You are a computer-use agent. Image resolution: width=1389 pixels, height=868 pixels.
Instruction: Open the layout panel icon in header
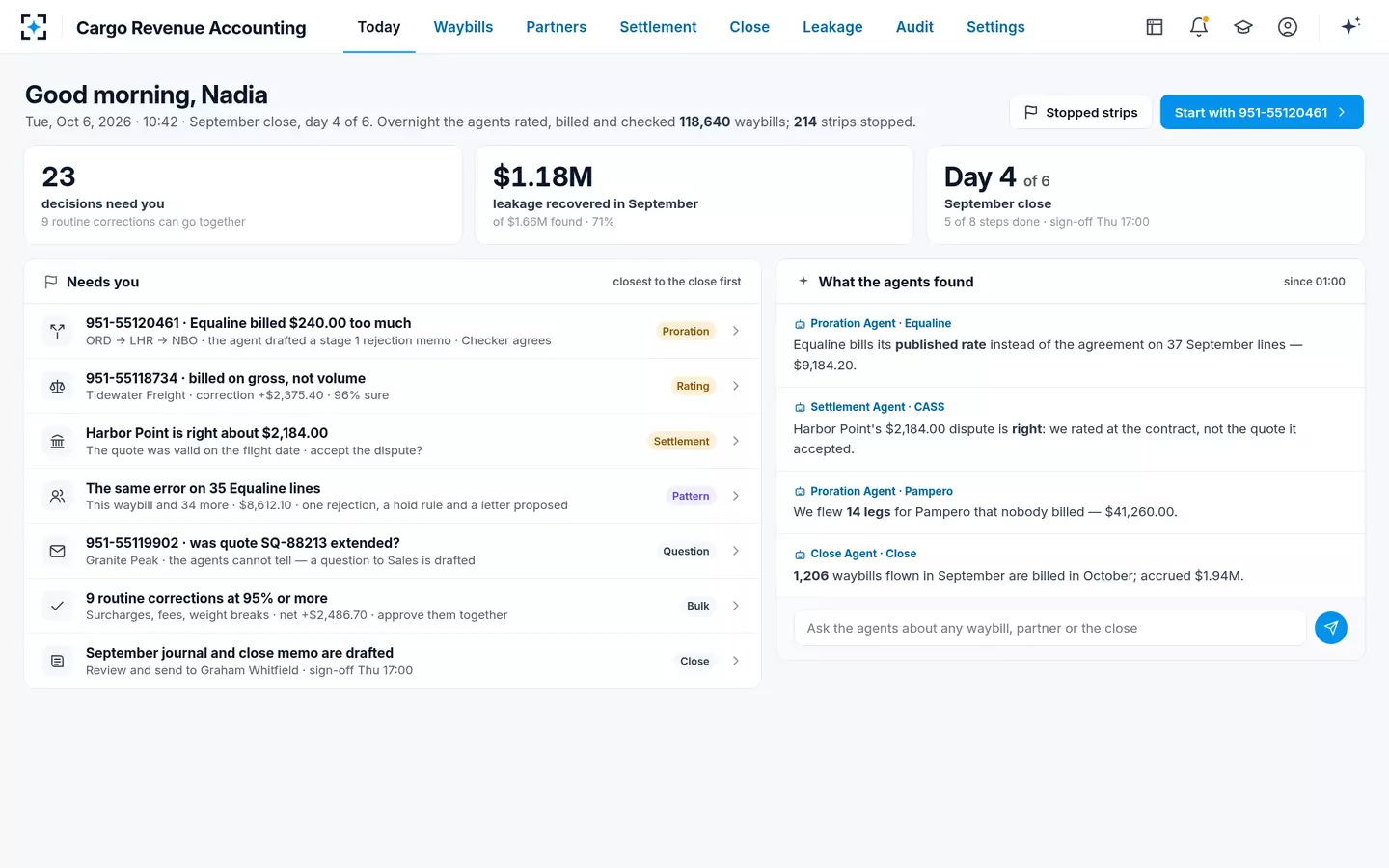[x=1155, y=27]
